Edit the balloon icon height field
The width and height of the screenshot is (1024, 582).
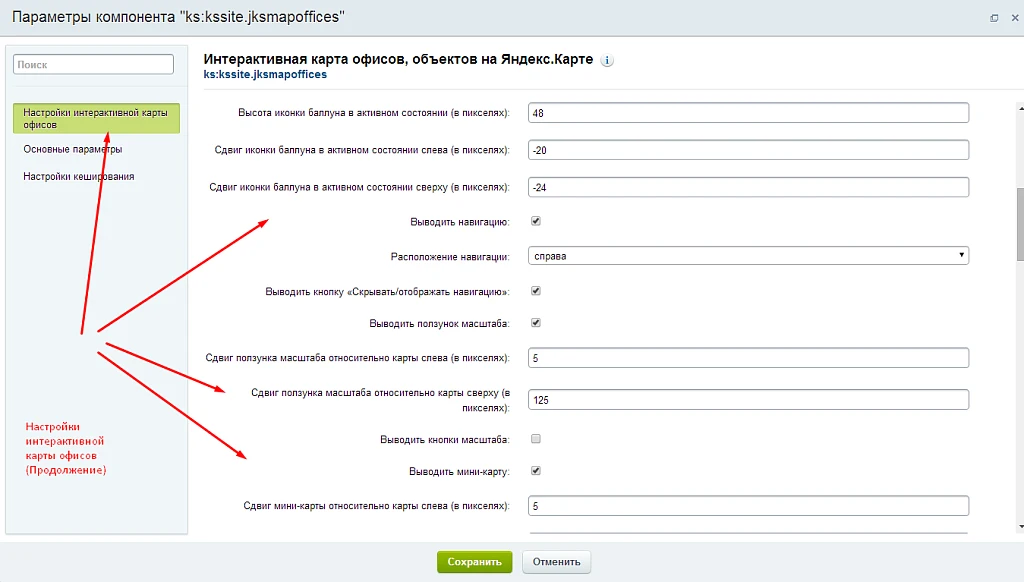pyautogui.click(x=748, y=112)
